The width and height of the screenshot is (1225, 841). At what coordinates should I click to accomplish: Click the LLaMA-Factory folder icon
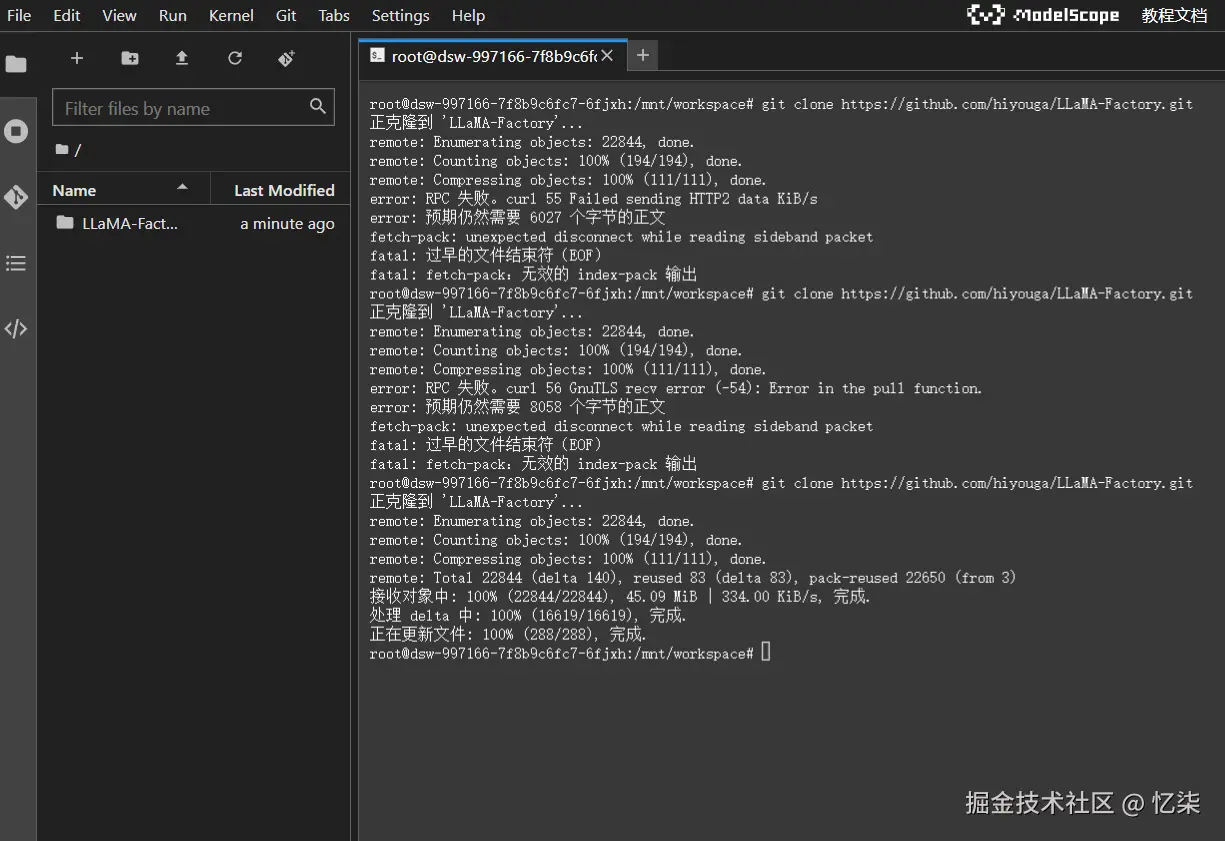pyautogui.click(x=65, y=222)
